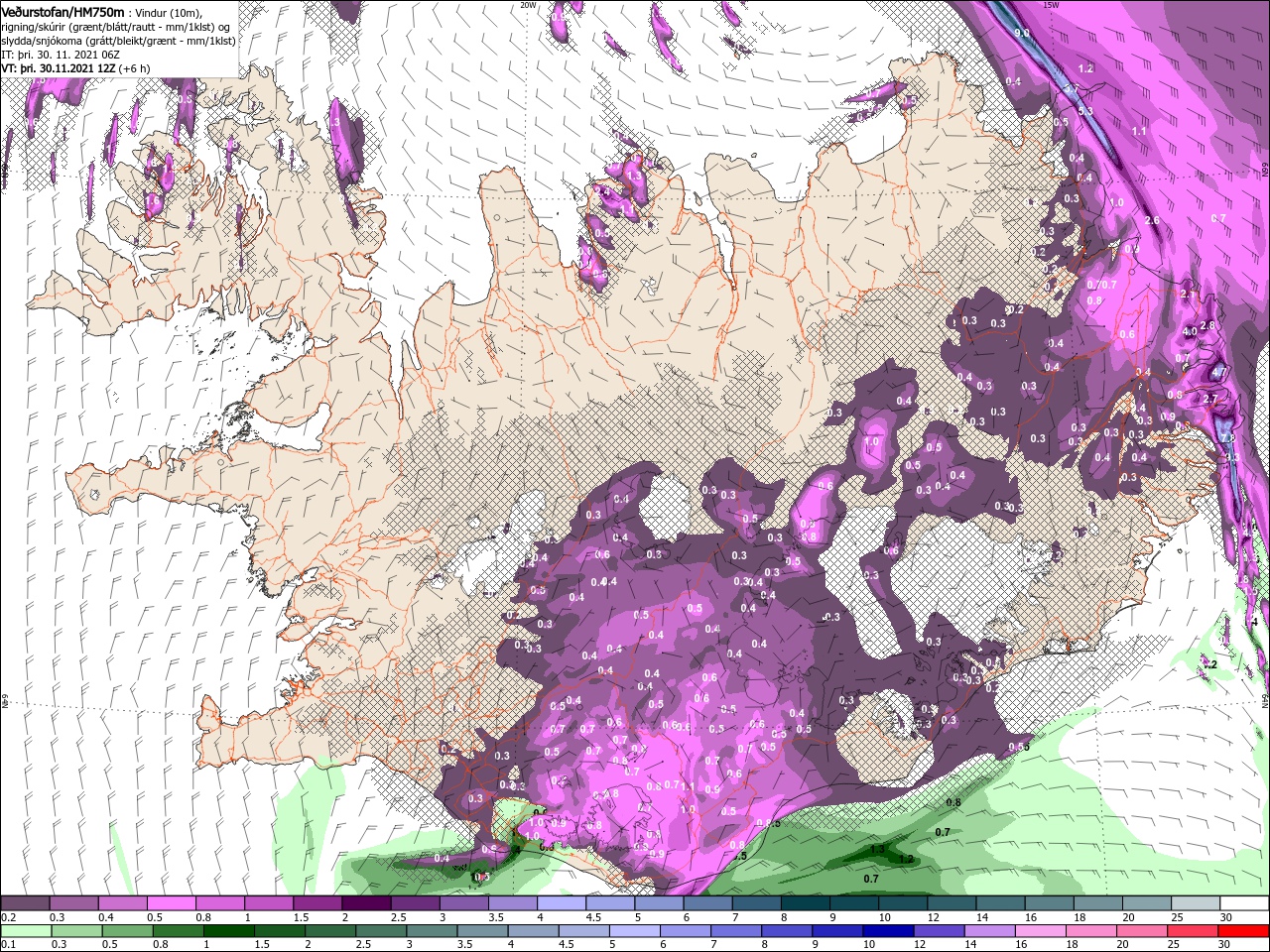This screenshot has width=1270, height=952.
Task: Pick the darkest purple top-row swatch starting at 2
Action: [x=366, y=903]
